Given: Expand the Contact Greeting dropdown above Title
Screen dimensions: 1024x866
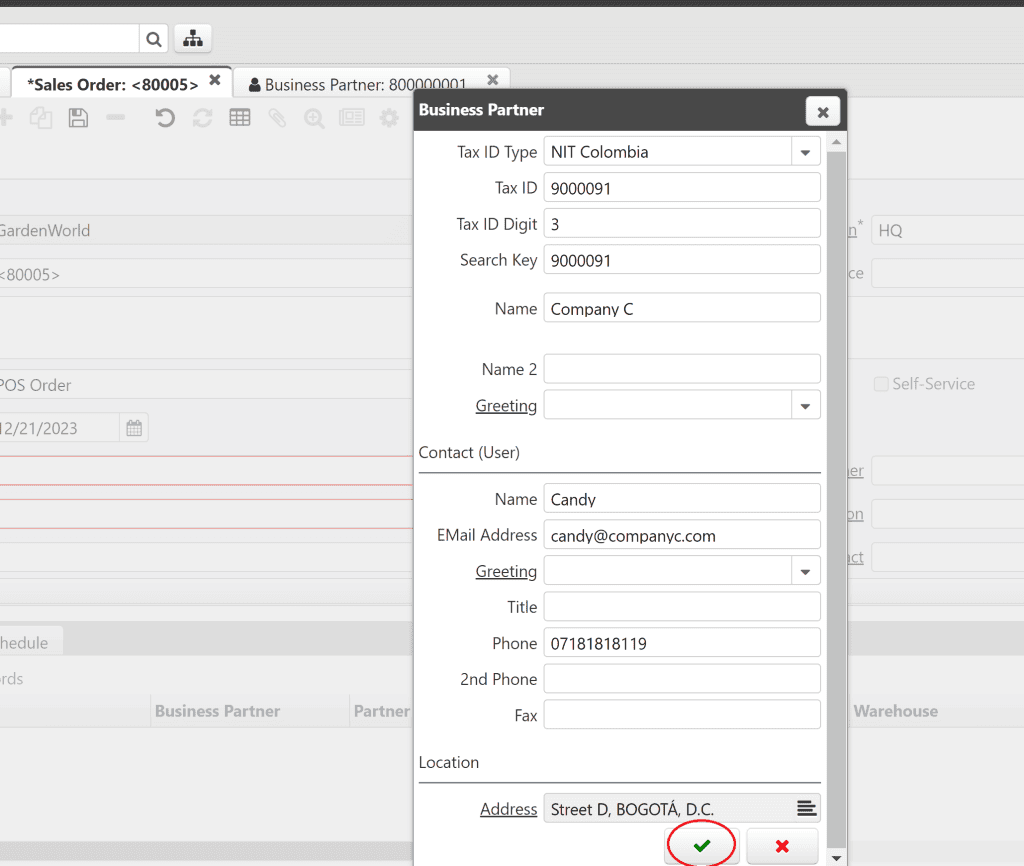Looking at the screenshot, I should click(x=805, y=571).
